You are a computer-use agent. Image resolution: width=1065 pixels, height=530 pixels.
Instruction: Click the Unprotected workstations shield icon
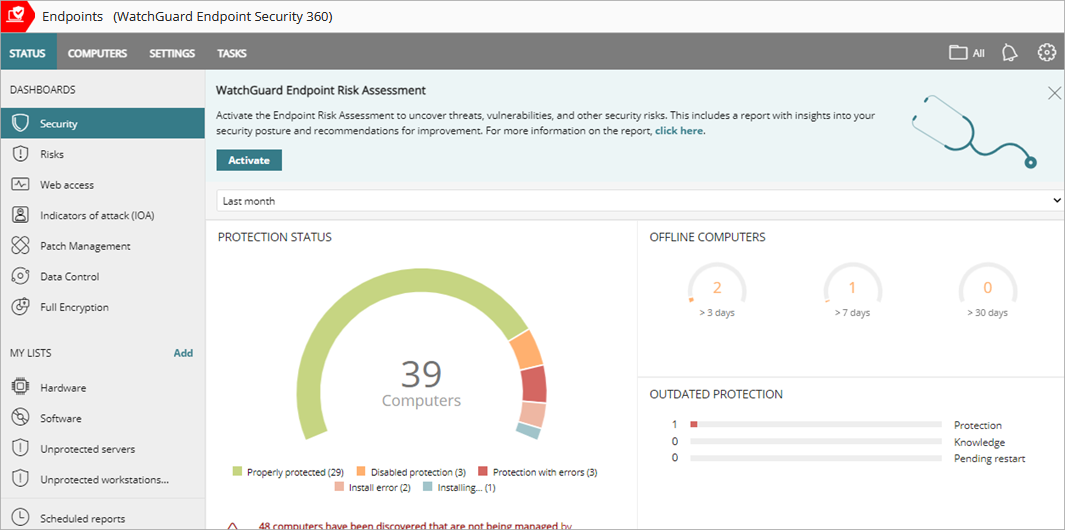[x=20, y=480]
